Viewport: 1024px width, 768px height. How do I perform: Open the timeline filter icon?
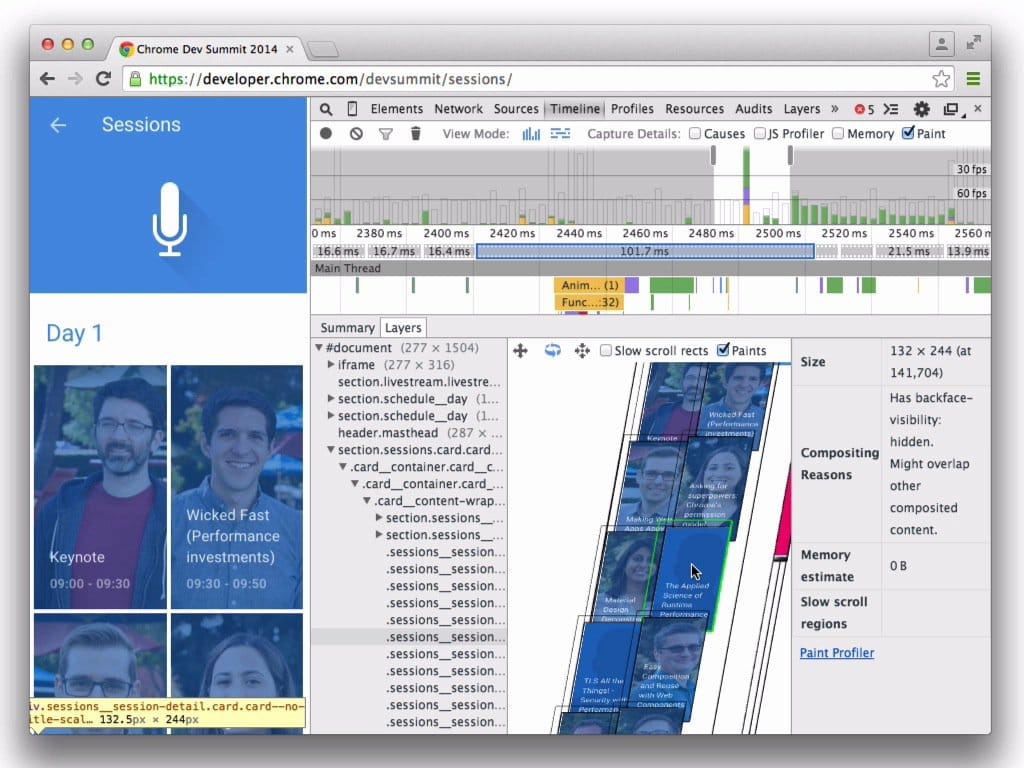[x=386, y=133]
